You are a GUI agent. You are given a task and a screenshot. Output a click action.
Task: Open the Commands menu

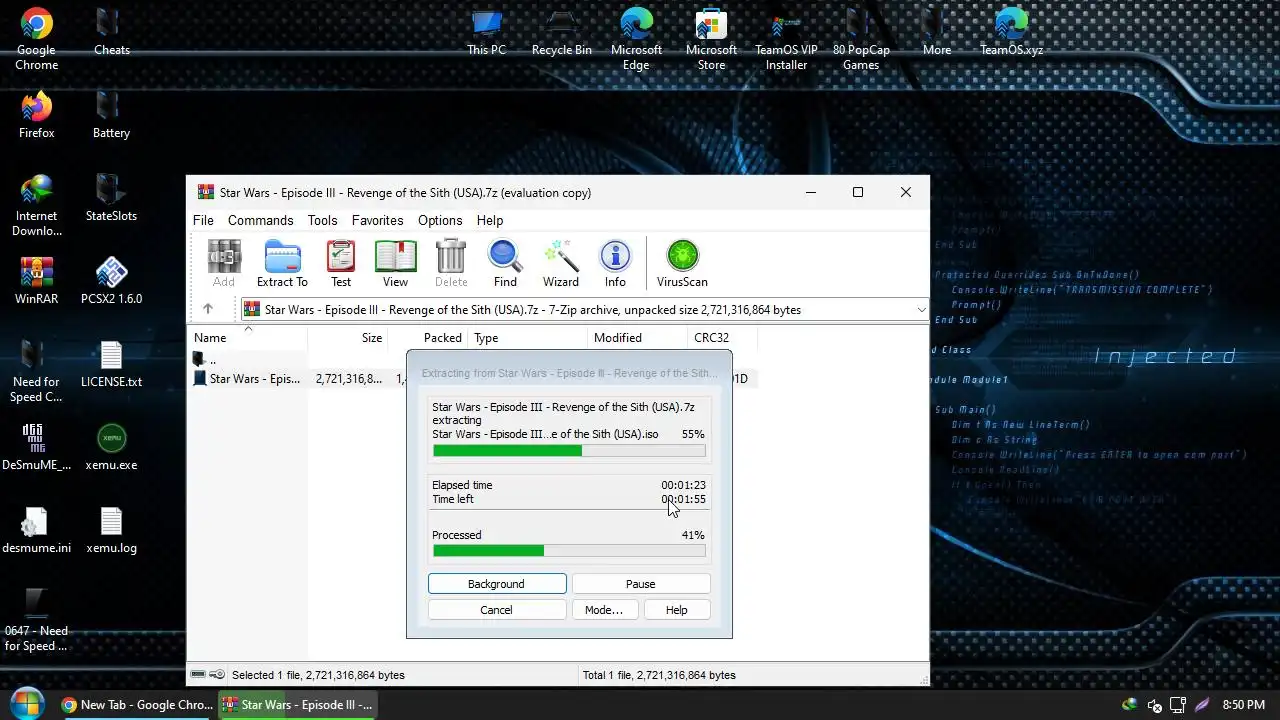[260, 220]
